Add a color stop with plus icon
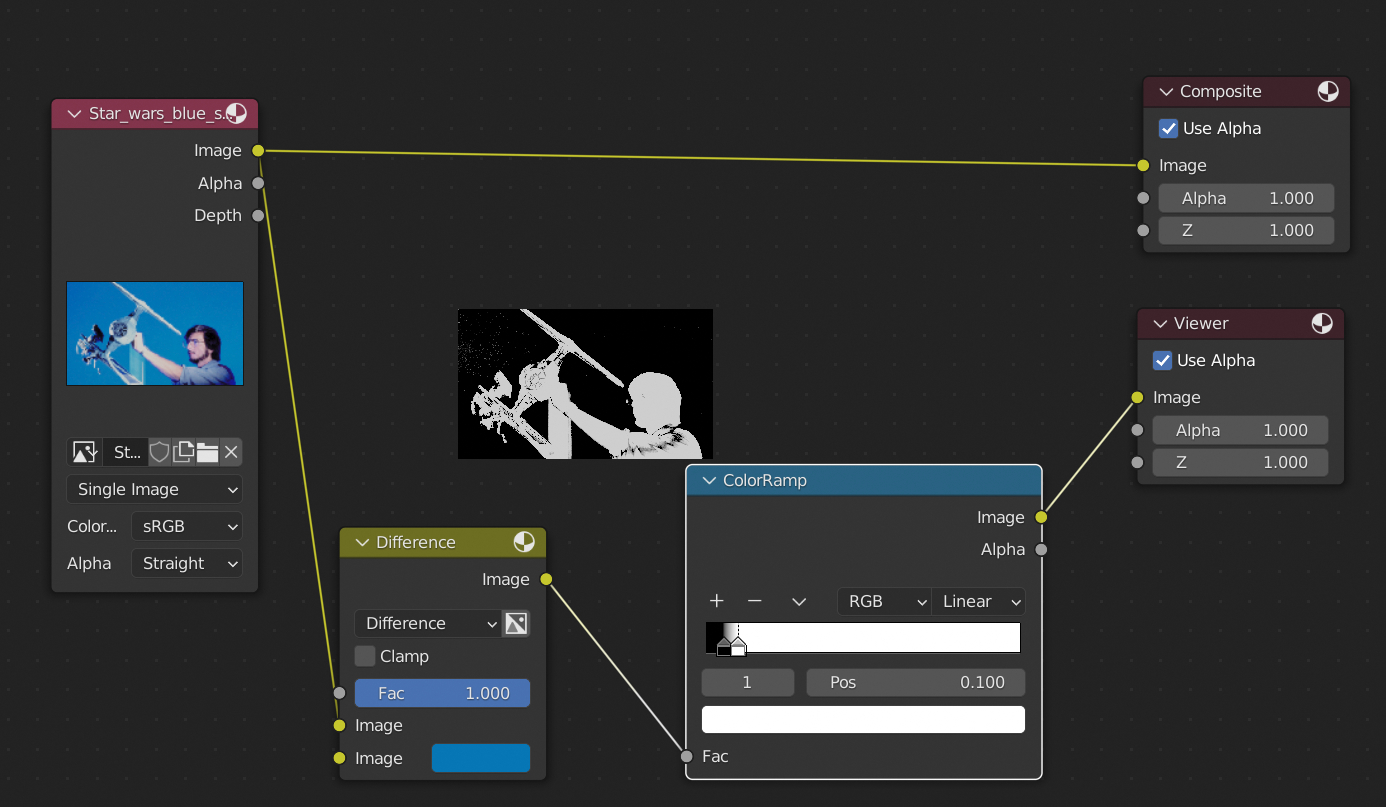The image size is (1386, 807). point(716,601)
